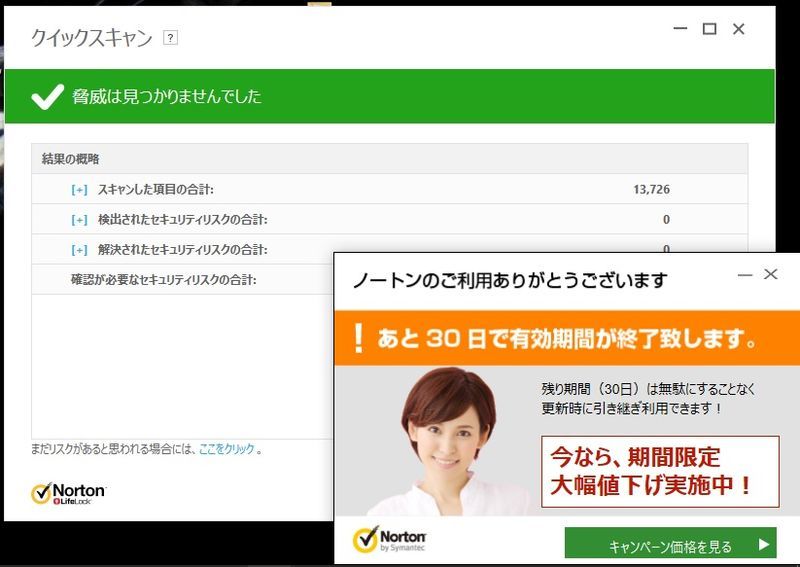Click the キャンペーン価格を見る button
Viewport: 800px width, 567px height.
(670, 544)
